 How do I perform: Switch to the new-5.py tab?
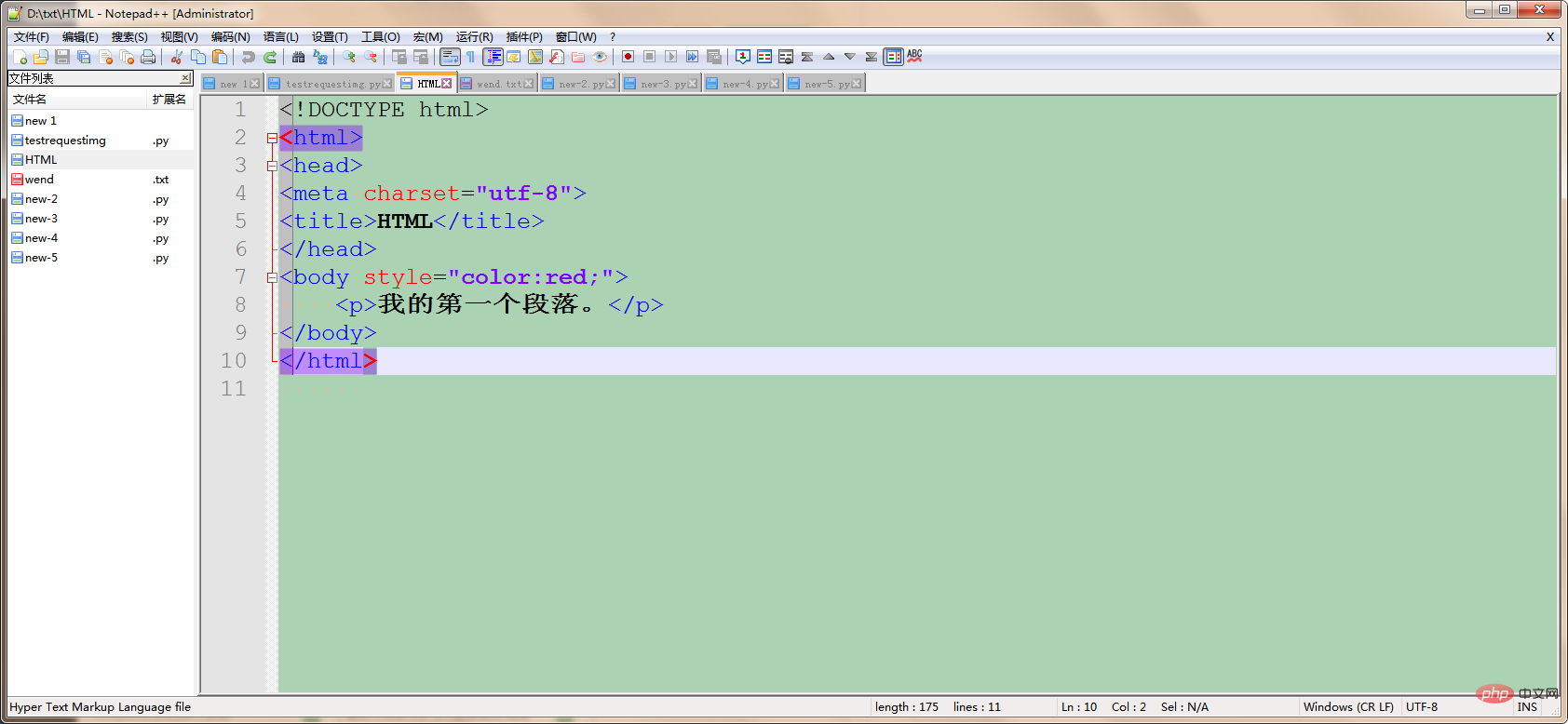(x=827, y=84)
